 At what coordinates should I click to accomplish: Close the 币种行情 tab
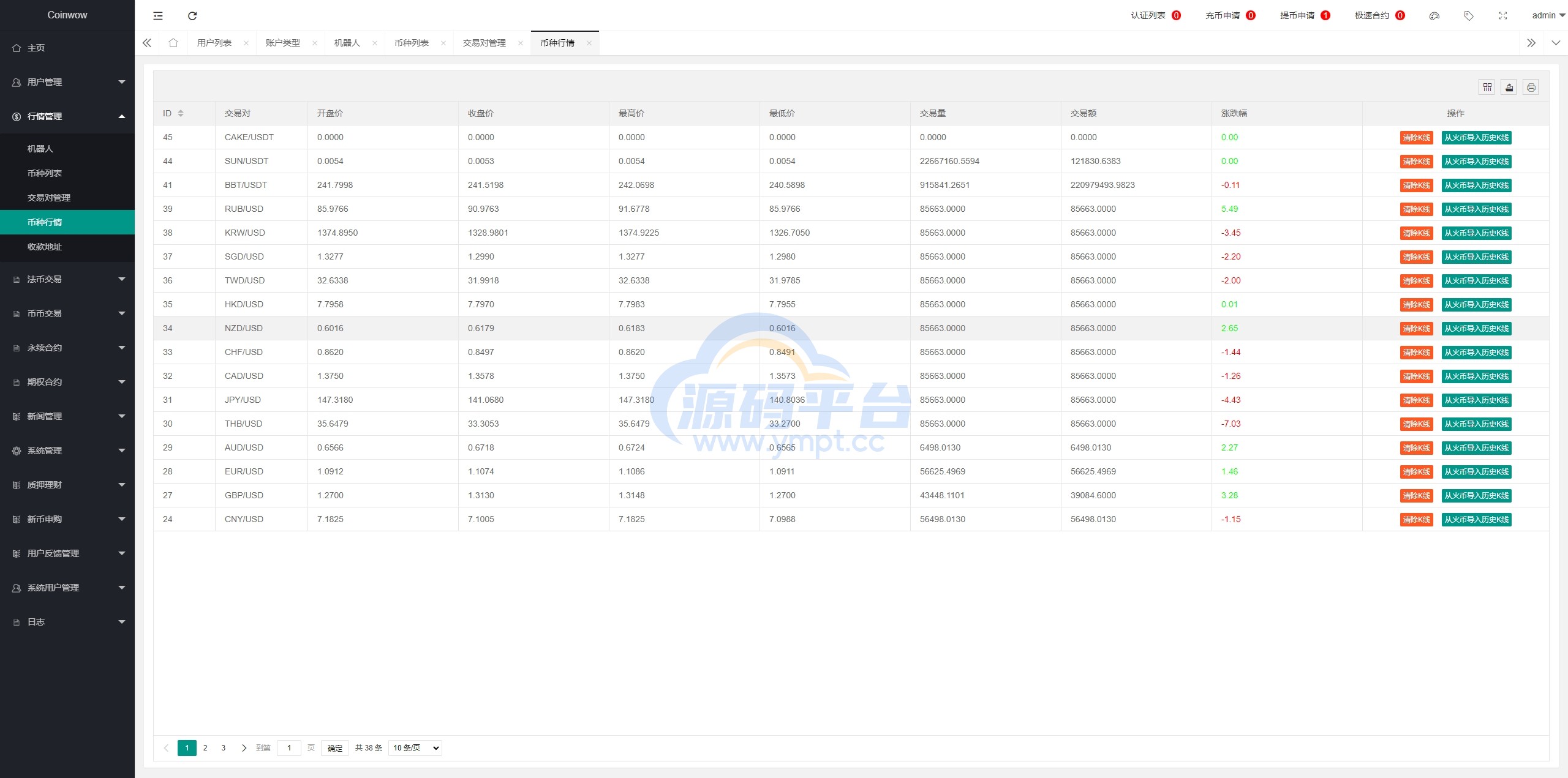click(x=589, y=43)
